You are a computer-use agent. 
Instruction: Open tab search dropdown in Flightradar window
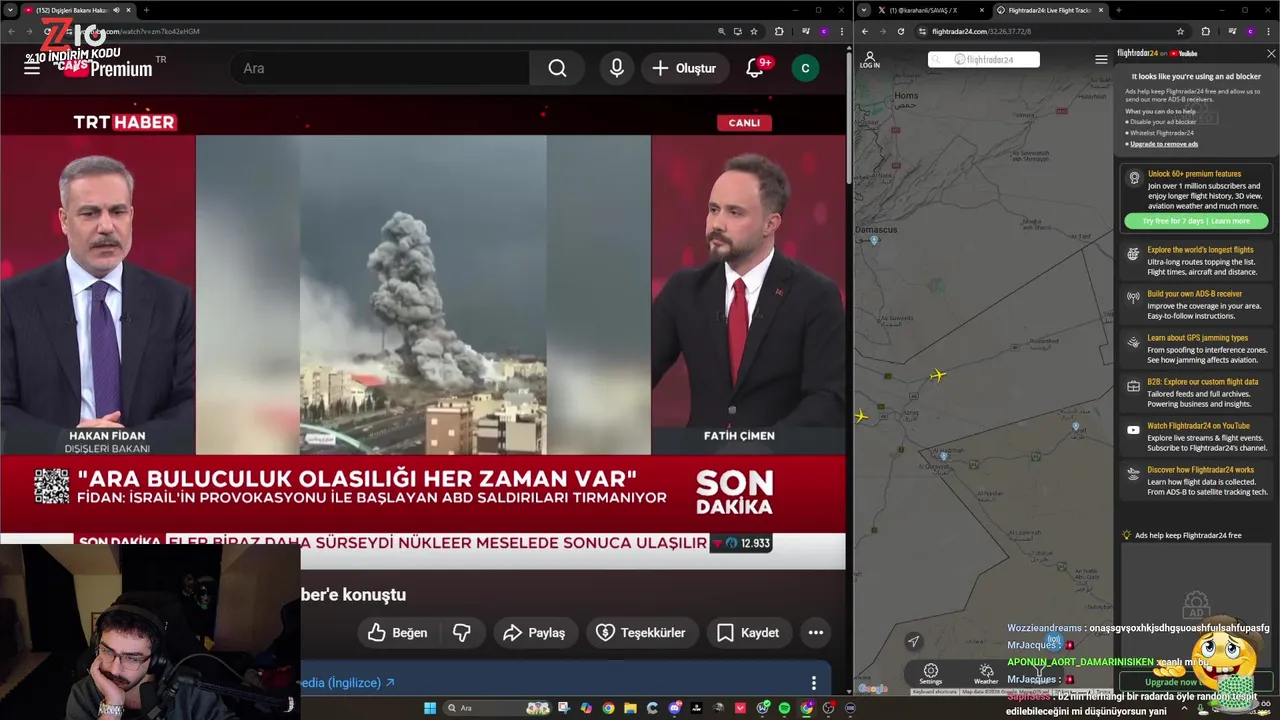(865, 10)
